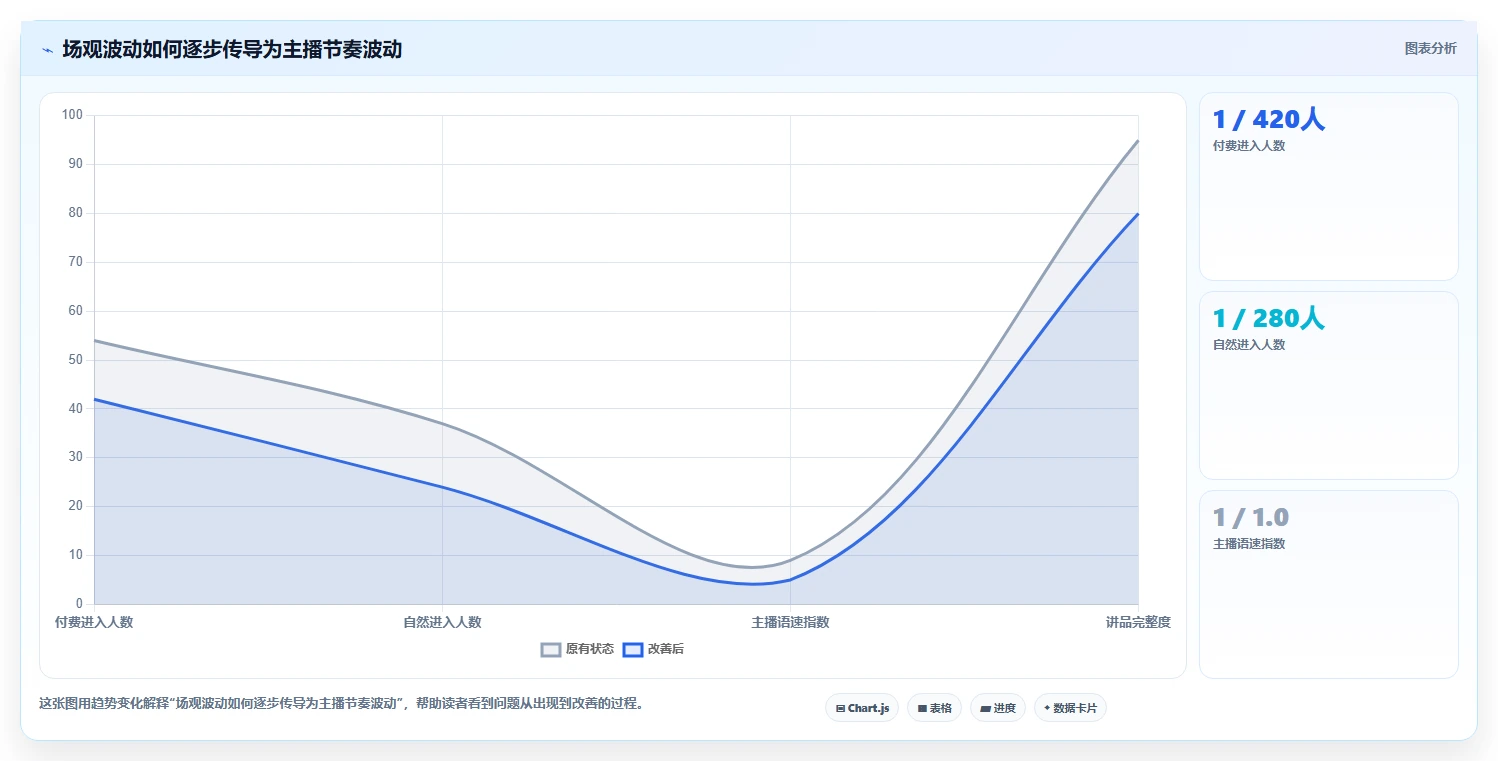Screen dimensions: 1498x761
Task: Click the chart description sentence below the chart
Action: point(344,703)
